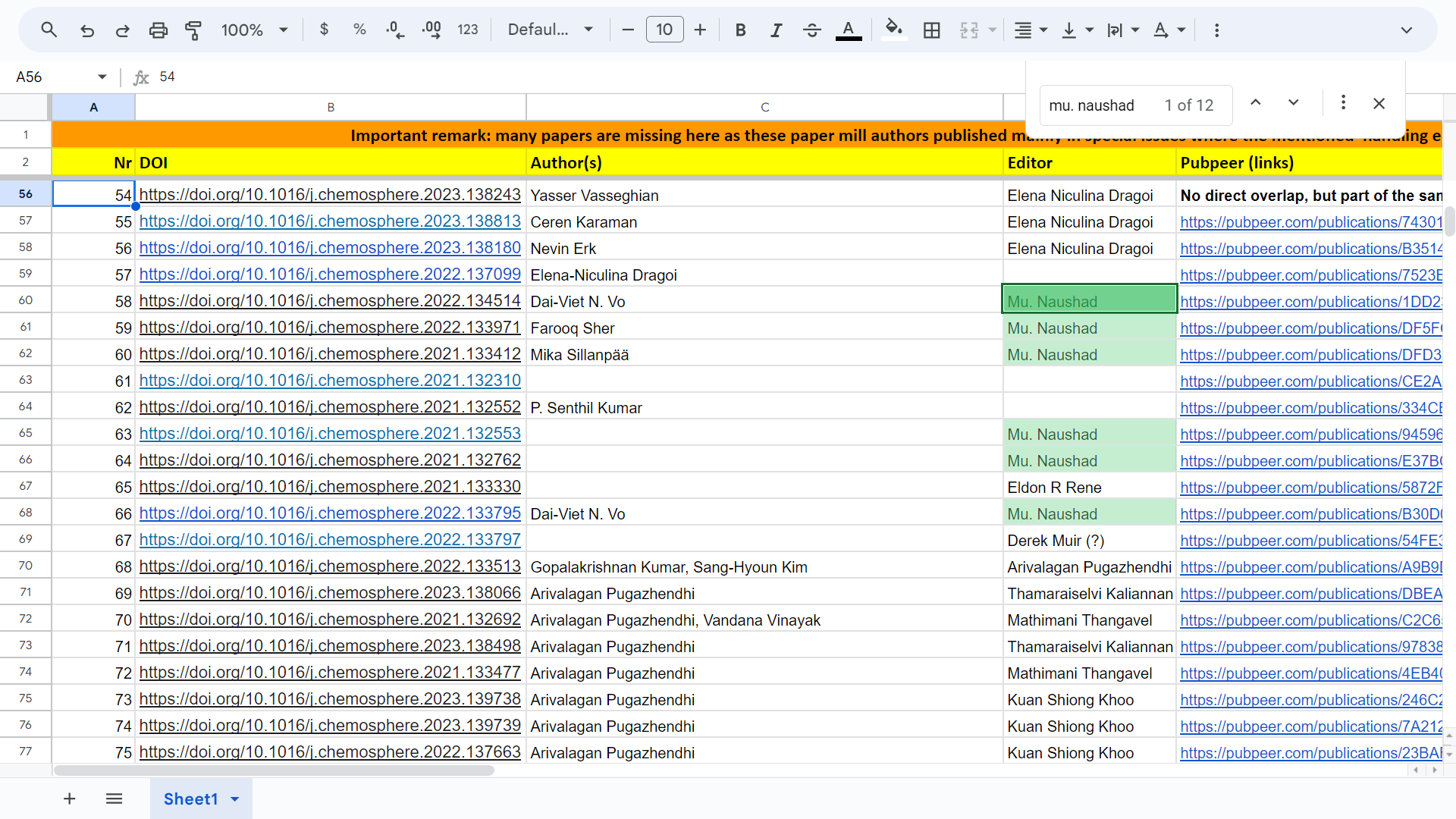This screenshot has width=1456, height=819.
Task: Show all sheets list icon
Action: pos(114,799)
